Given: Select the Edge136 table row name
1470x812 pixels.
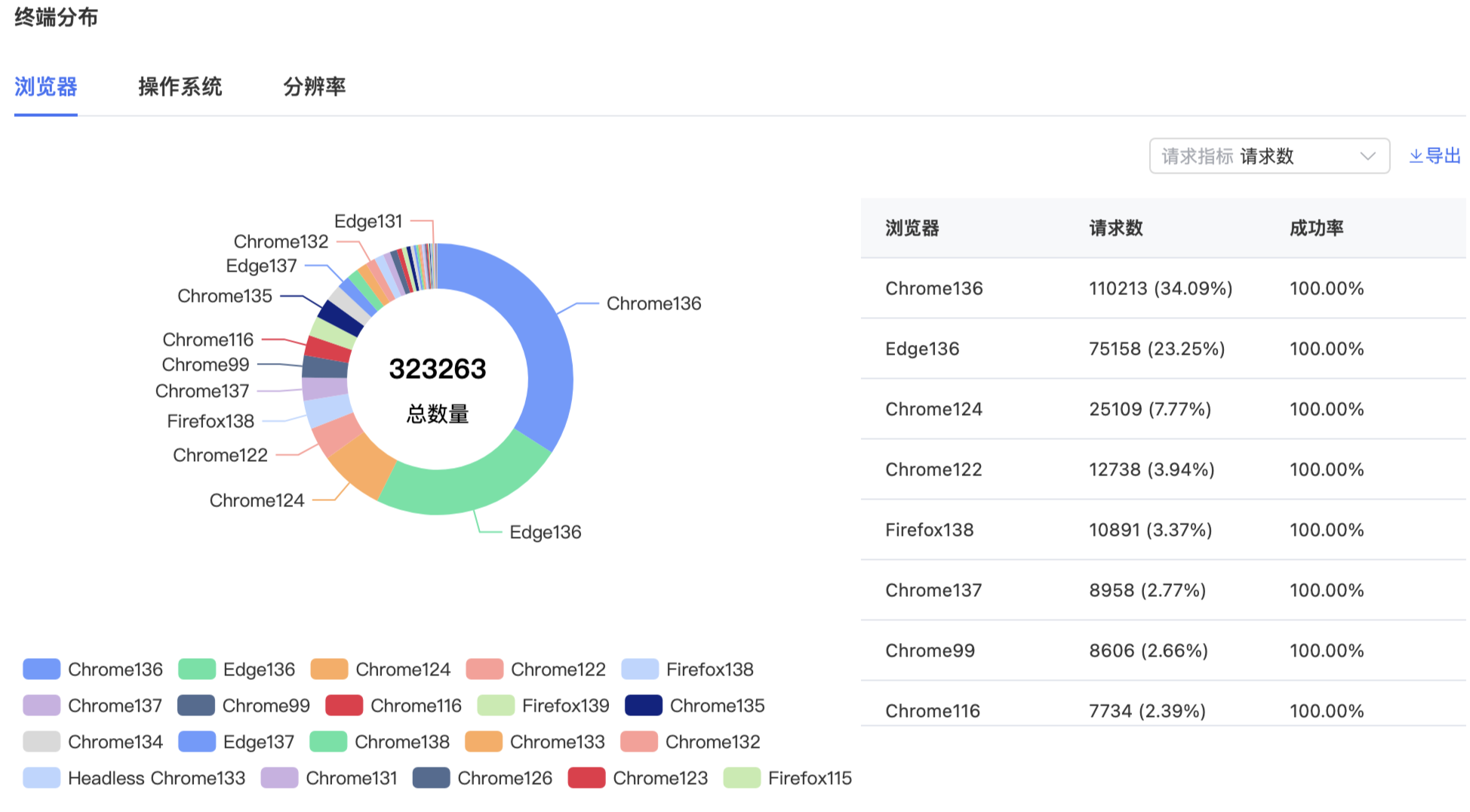Looking at the screenshot, I should tap(922, 349).
